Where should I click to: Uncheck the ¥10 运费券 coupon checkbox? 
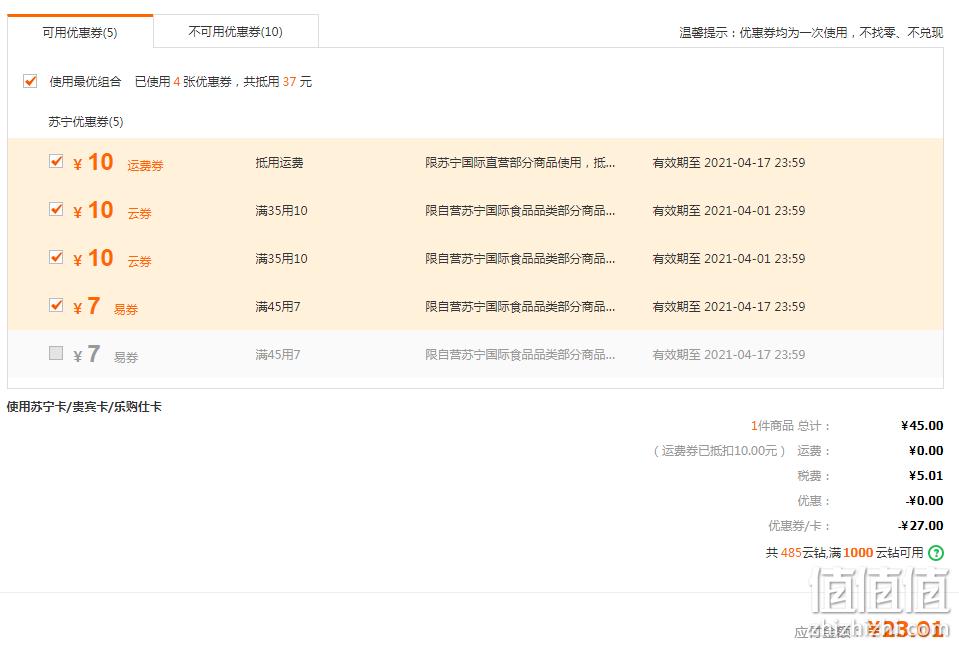tap(56, 161)
